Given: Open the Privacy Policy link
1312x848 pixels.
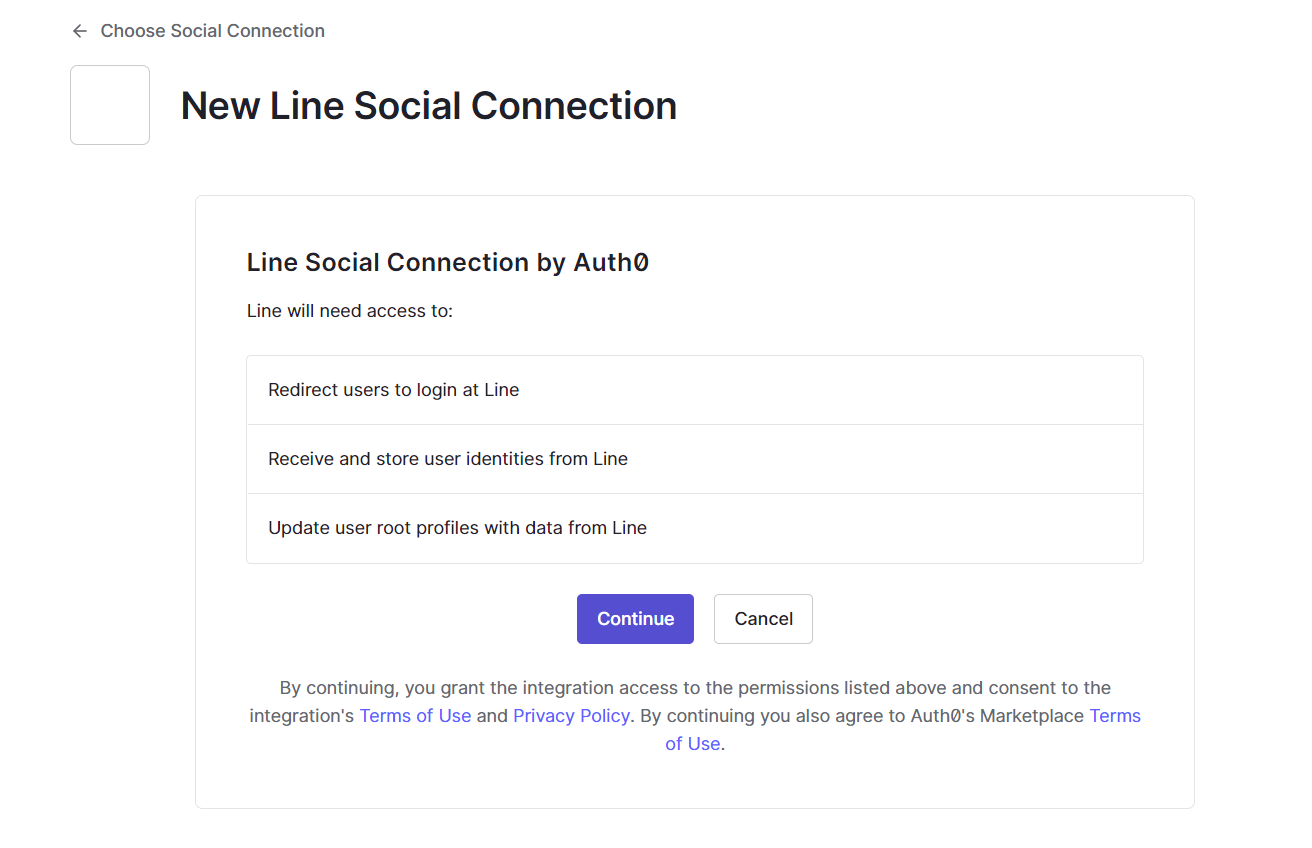Looking at the screenshot, I should (x=571, y=716).
